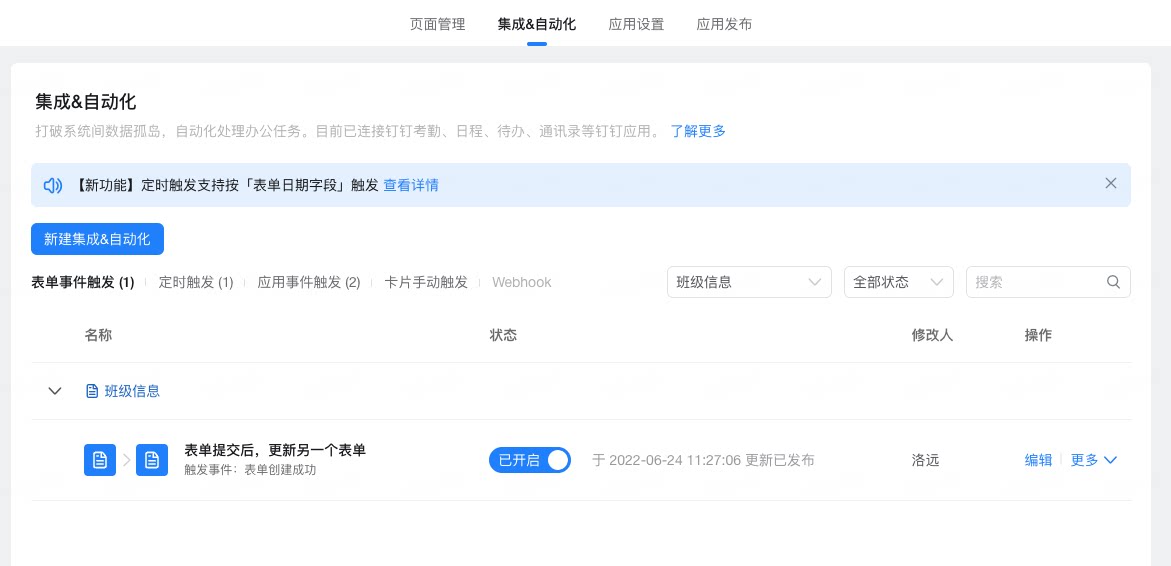The image size is (1171, 566).
Task: Switch to the 页面管理 tab
Action: point(438,24)
